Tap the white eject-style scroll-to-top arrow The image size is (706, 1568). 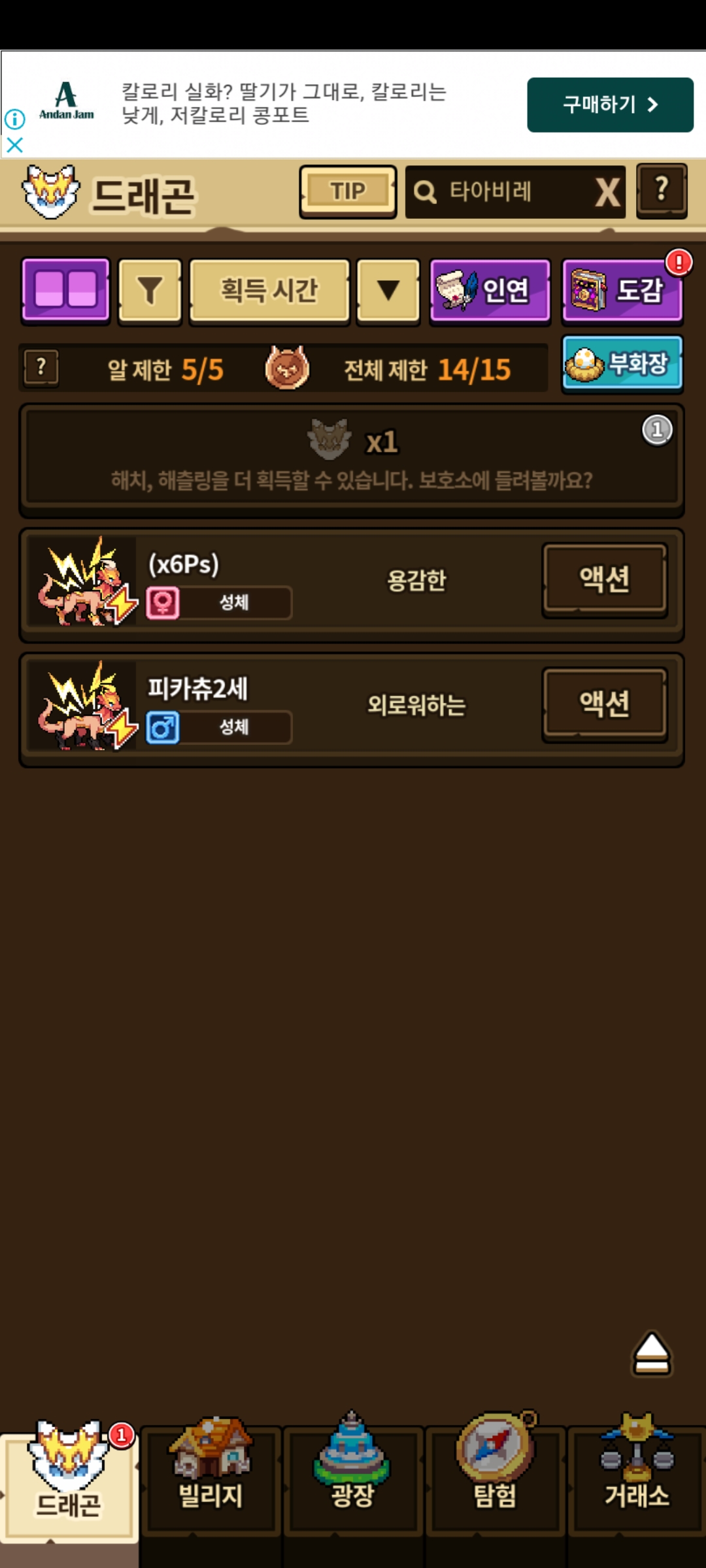(x=652, y=1354)
